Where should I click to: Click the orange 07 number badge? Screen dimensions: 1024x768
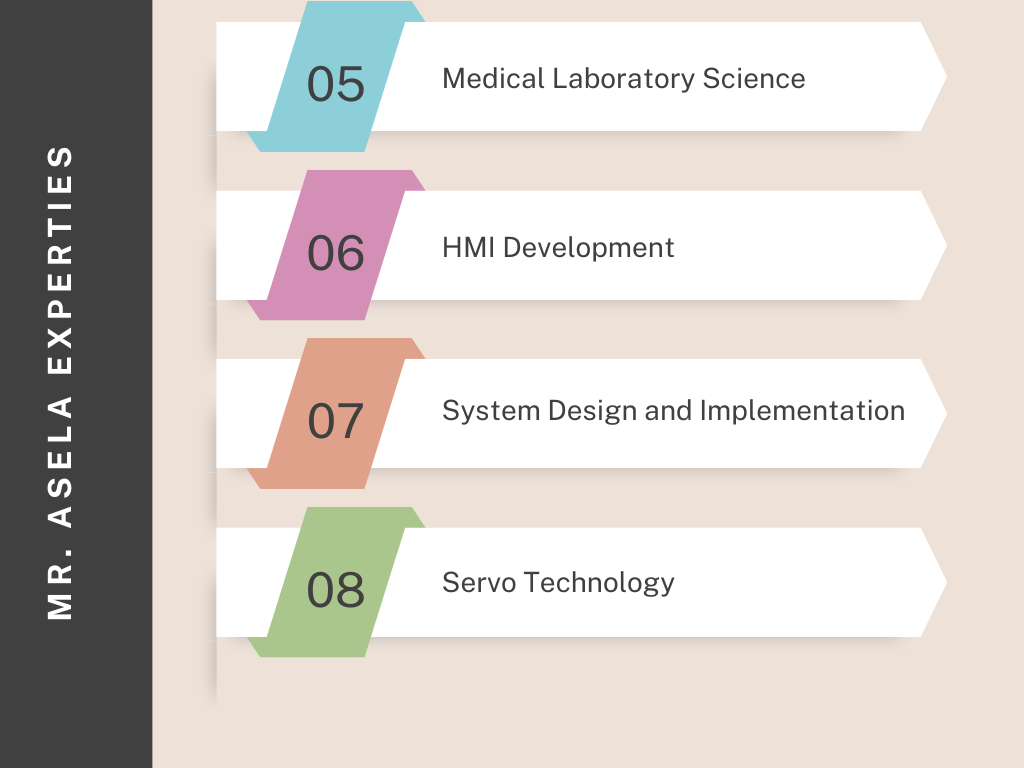336,413
